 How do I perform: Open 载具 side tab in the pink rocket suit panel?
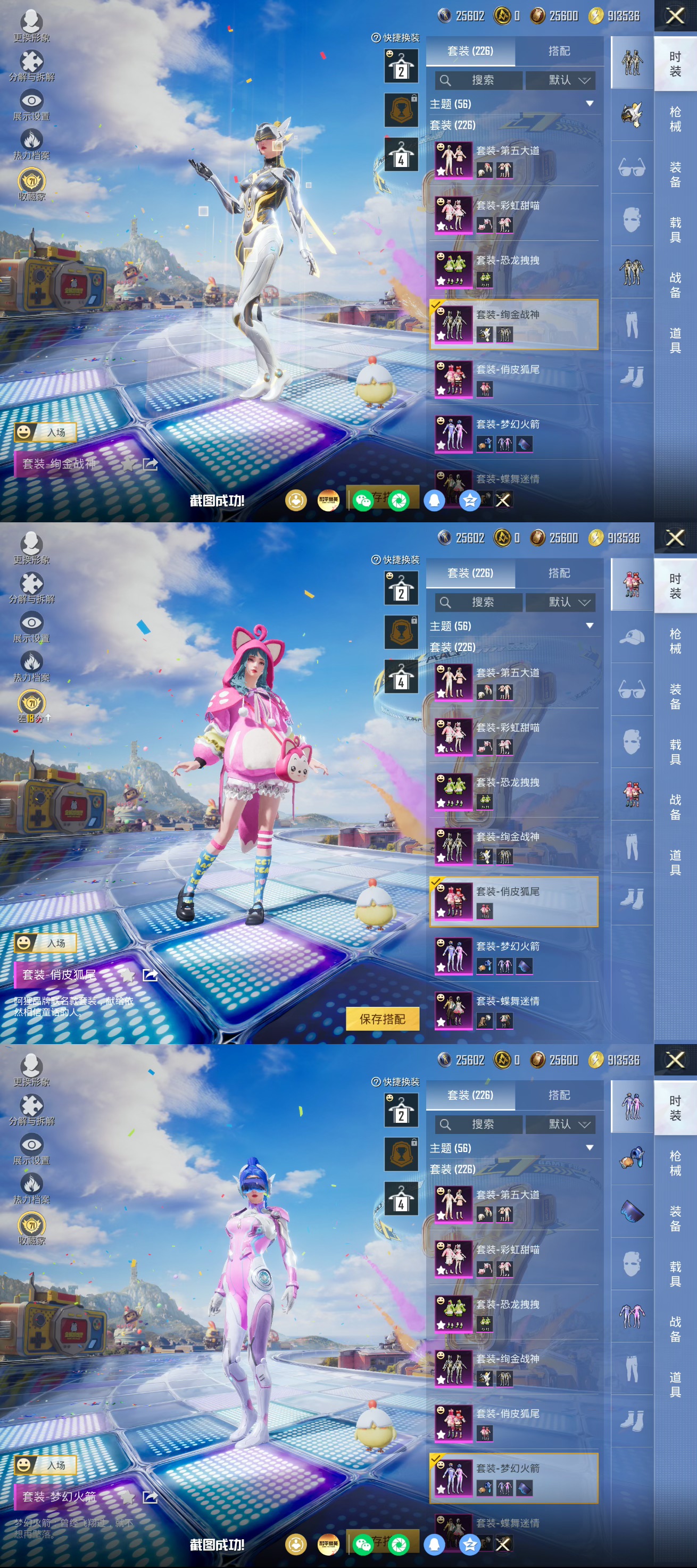[x=675, y=1274]
